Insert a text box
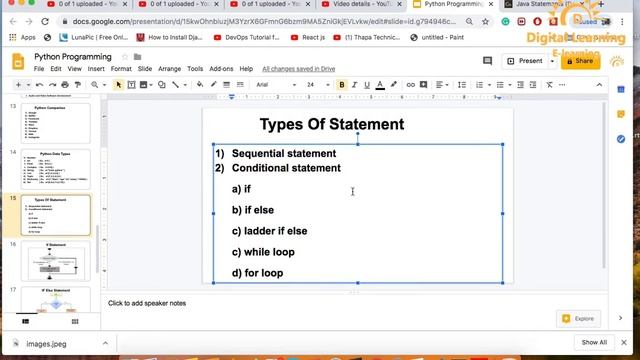Screen dimensions: 640x360 point(131,85)
